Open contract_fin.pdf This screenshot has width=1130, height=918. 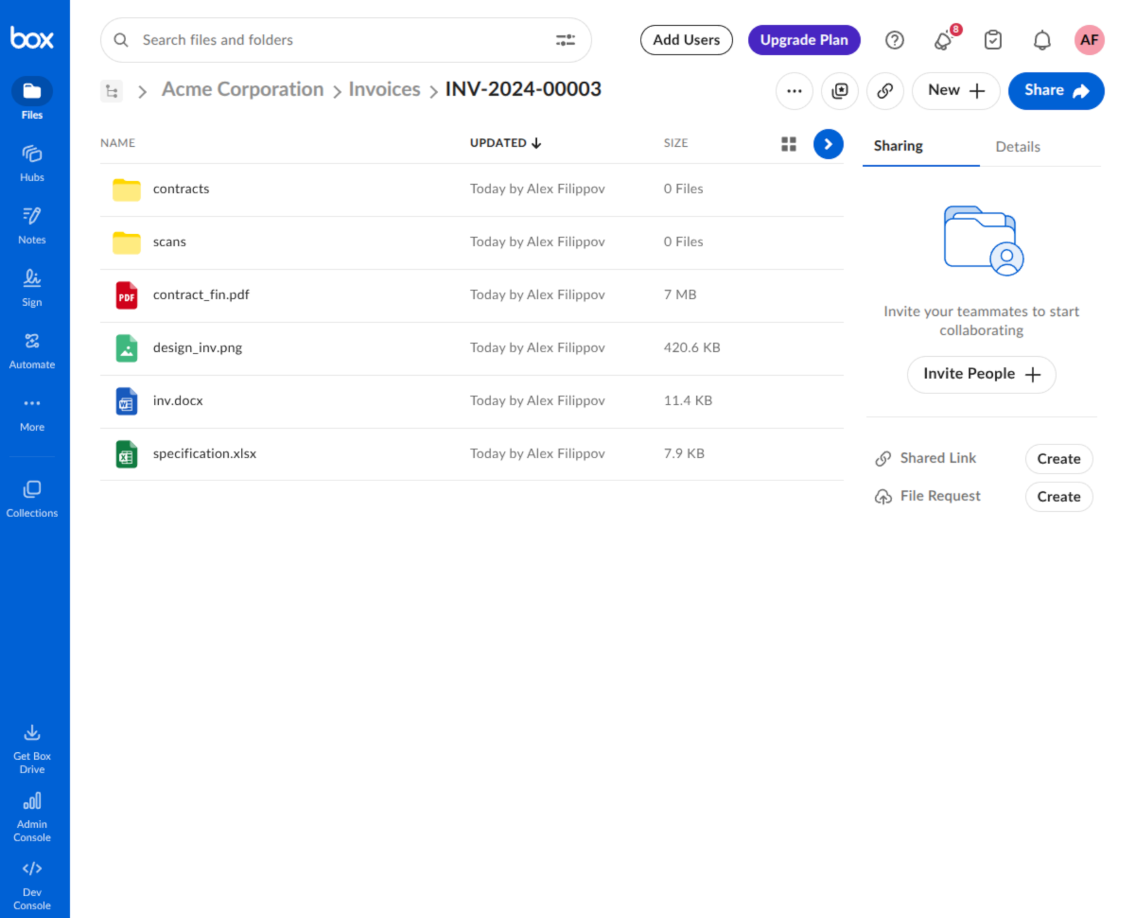click(x=201, y=295)
